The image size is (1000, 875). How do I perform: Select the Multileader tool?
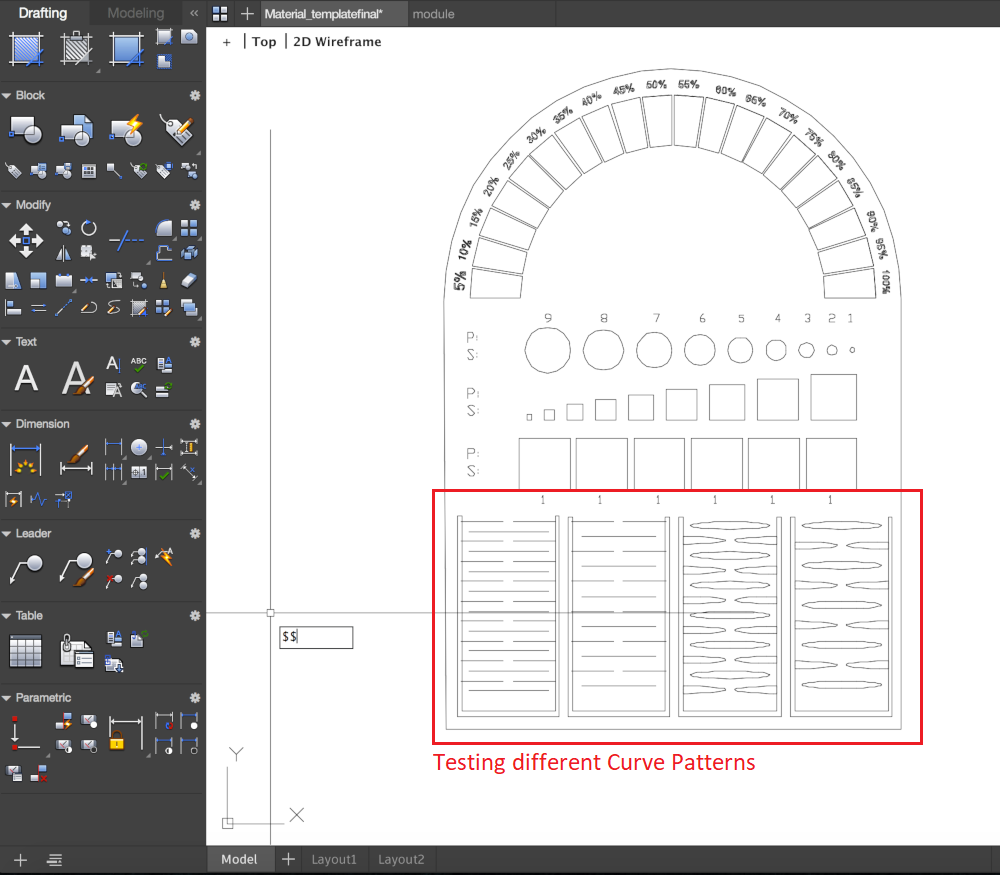point(26,570)
